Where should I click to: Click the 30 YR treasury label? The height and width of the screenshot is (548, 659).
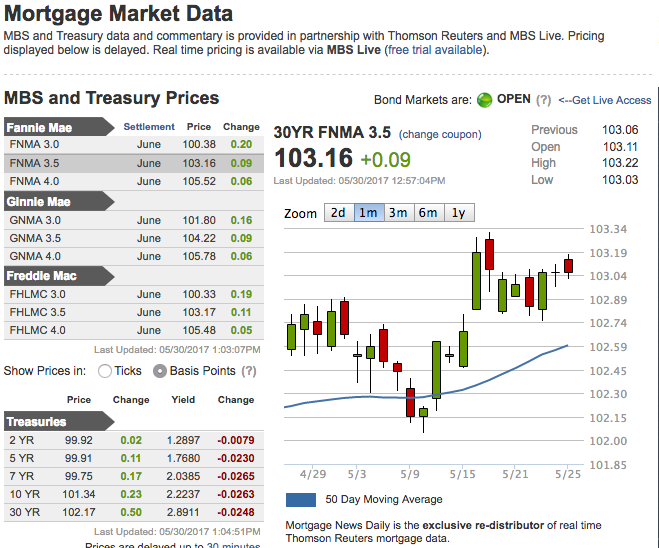(24, 513)
